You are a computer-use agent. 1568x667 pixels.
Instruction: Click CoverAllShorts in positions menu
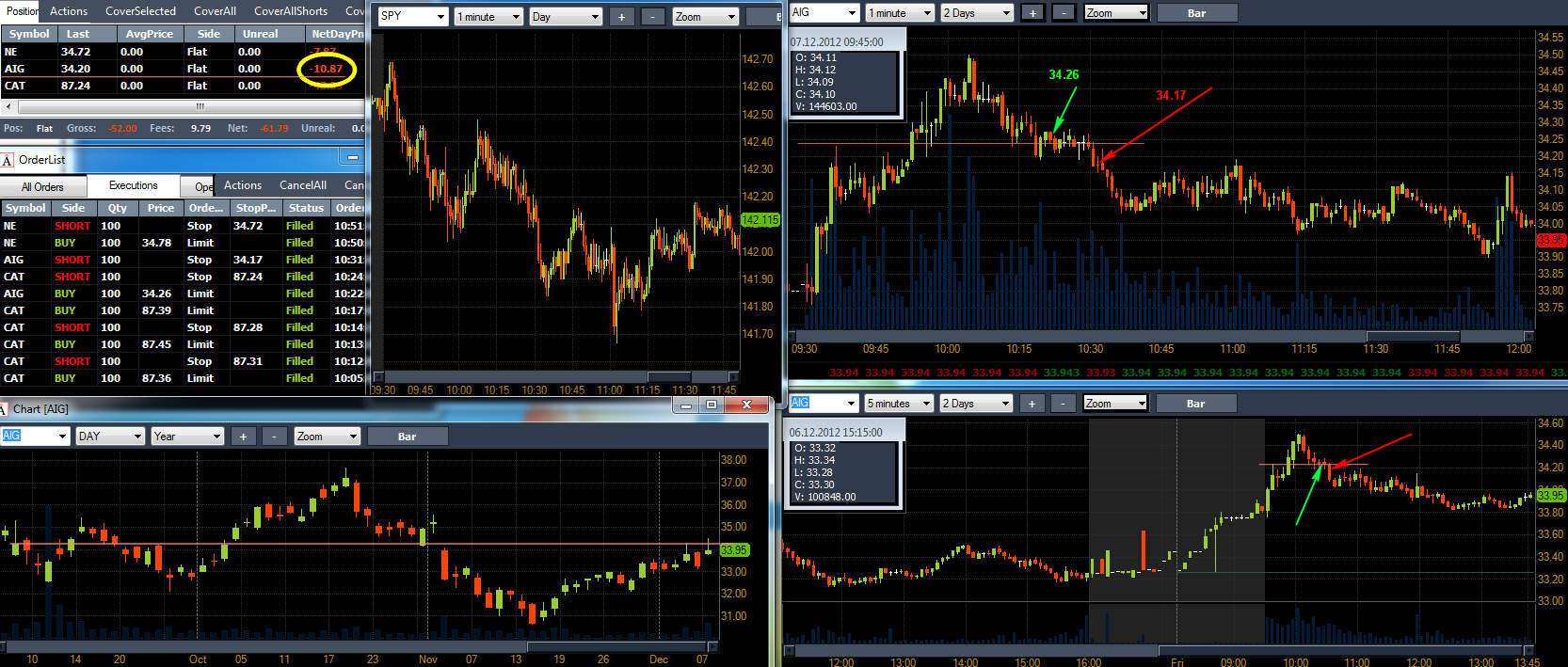pos(291,11)
